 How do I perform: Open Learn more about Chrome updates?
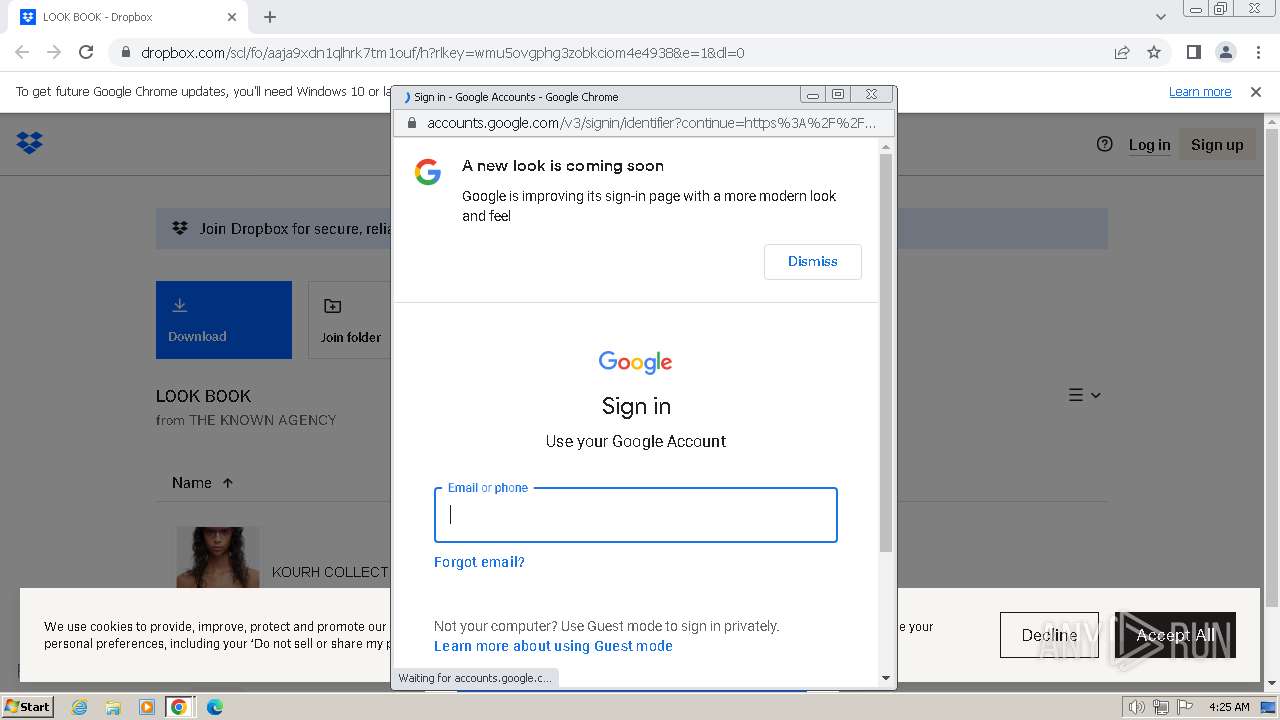tap(1200, 92)
